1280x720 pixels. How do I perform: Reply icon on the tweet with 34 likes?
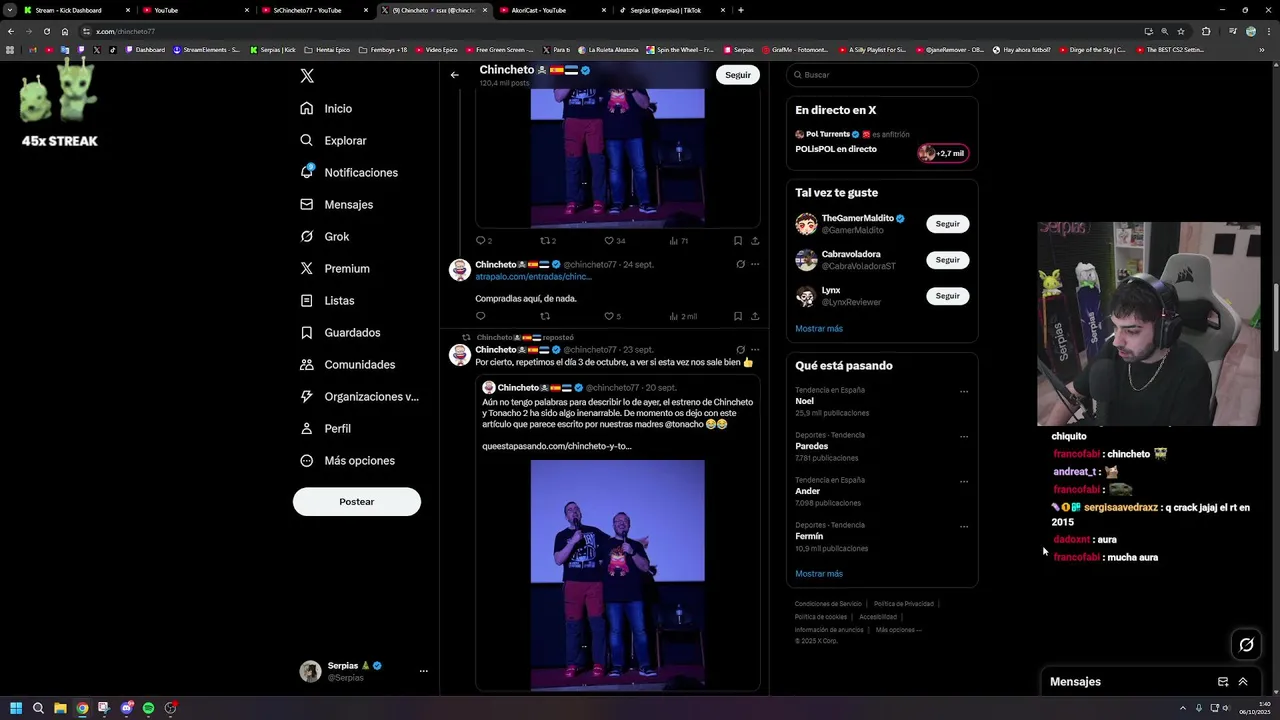pyautogui.click(x=480, y=240)
